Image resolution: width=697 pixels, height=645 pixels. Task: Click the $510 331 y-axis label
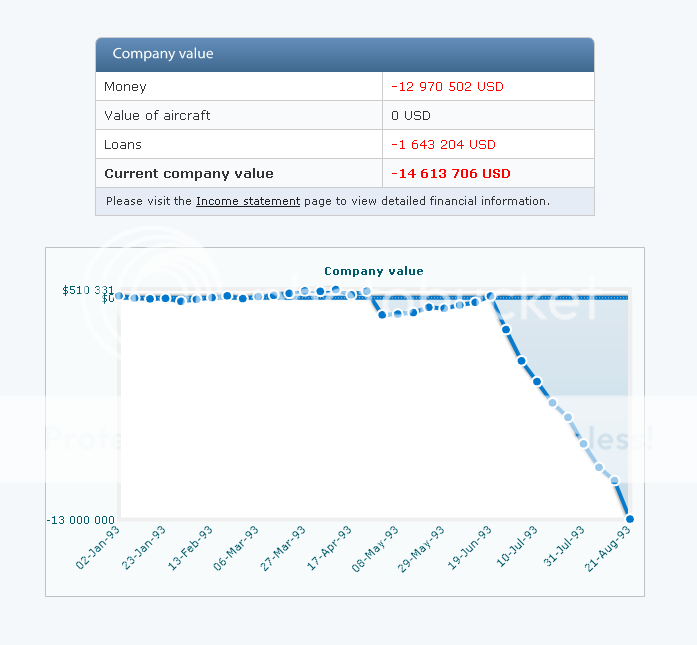coord(88,290)
